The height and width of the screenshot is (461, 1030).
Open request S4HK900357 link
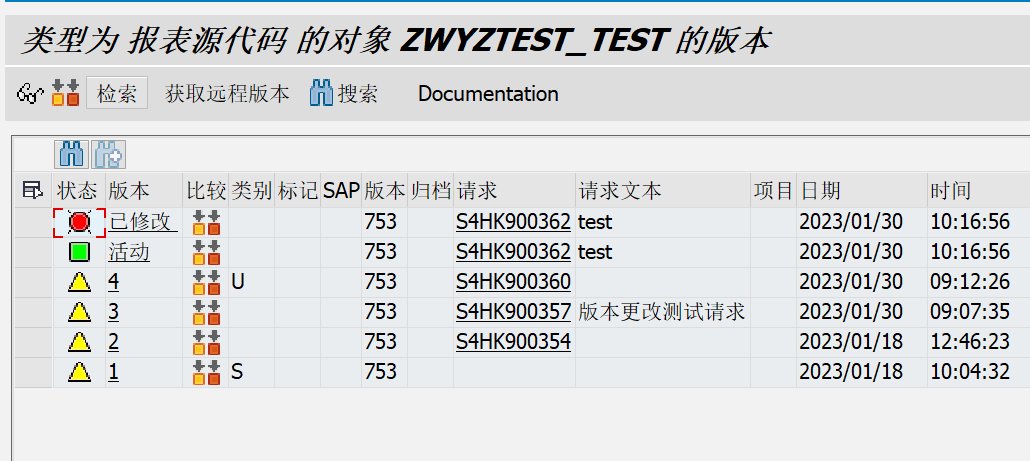point(513,312)
